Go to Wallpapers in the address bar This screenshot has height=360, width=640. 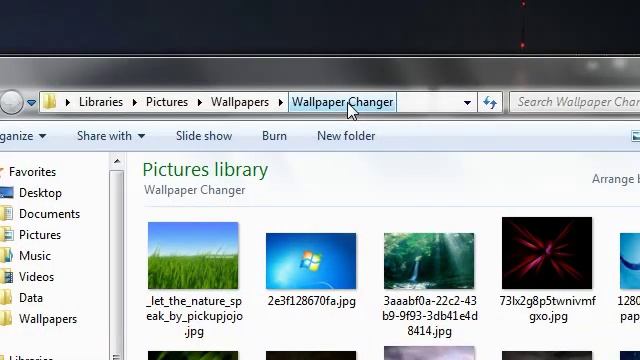[x=240, y=102]
